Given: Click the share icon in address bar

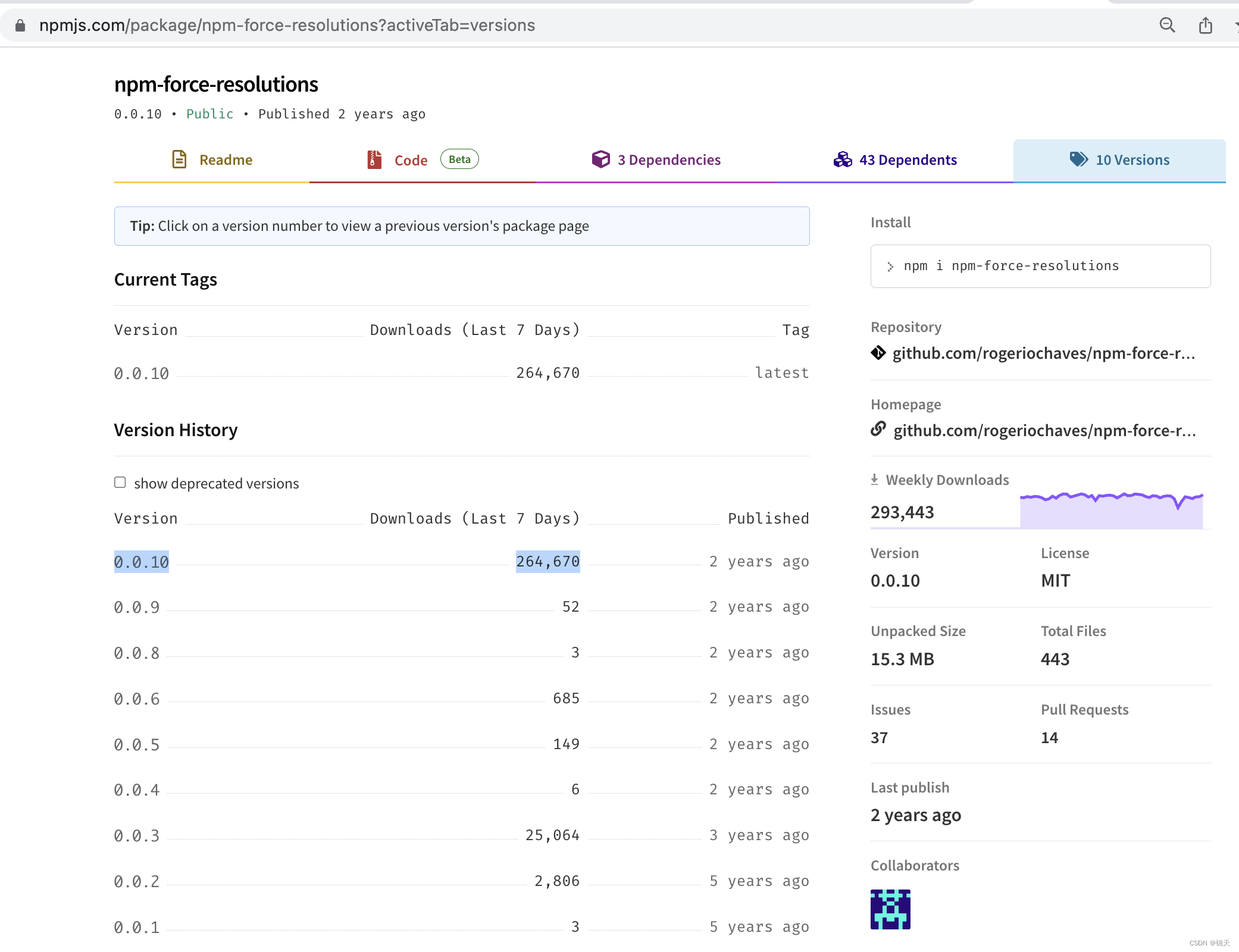Looking at the screenshot, I should coord(1205,25).
